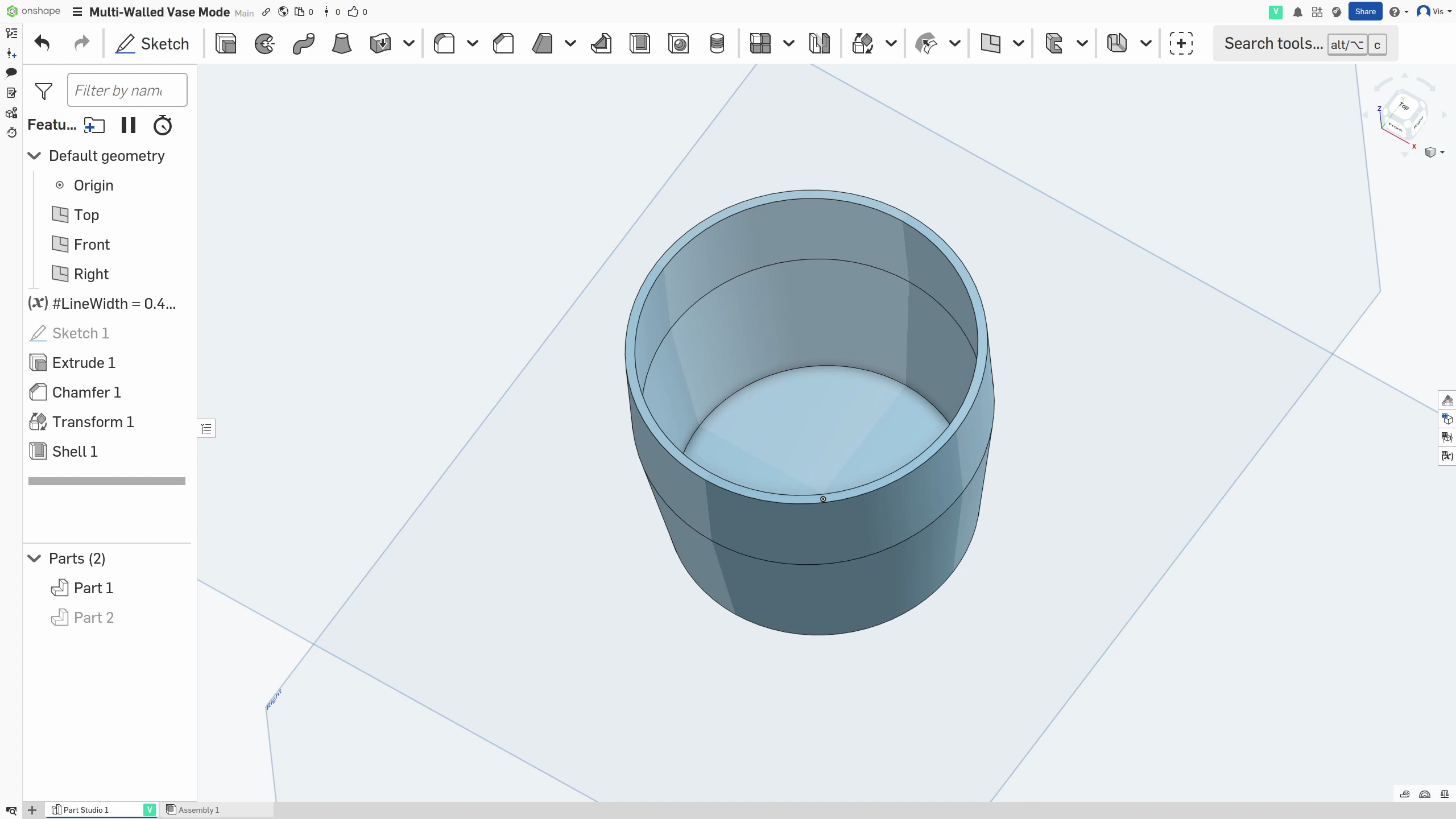The image size is (1456, 819).
Task: Pause feature list regeneration
Action: click(129, 125)
